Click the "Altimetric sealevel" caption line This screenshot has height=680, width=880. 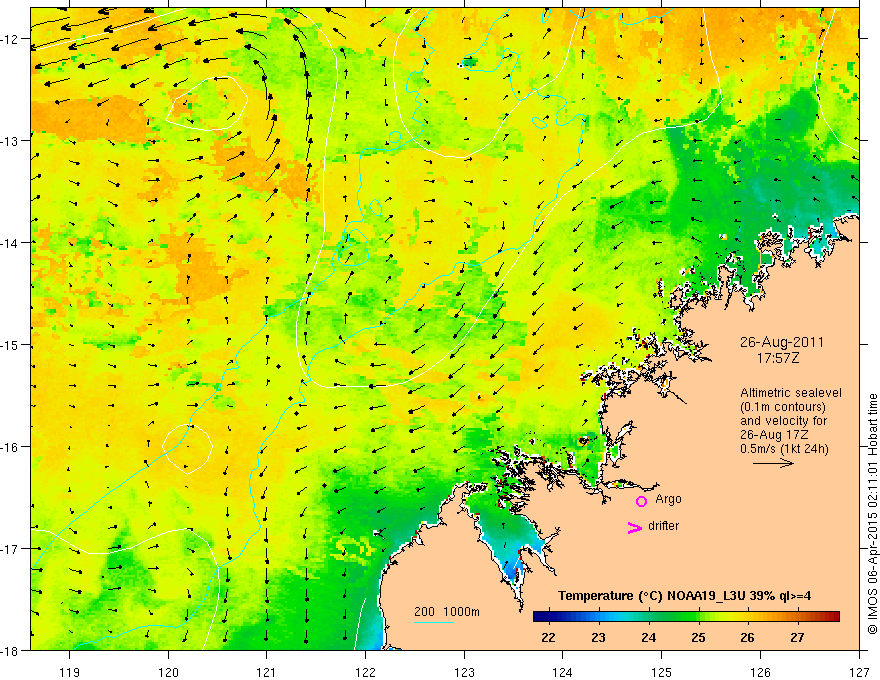[791, 393]
